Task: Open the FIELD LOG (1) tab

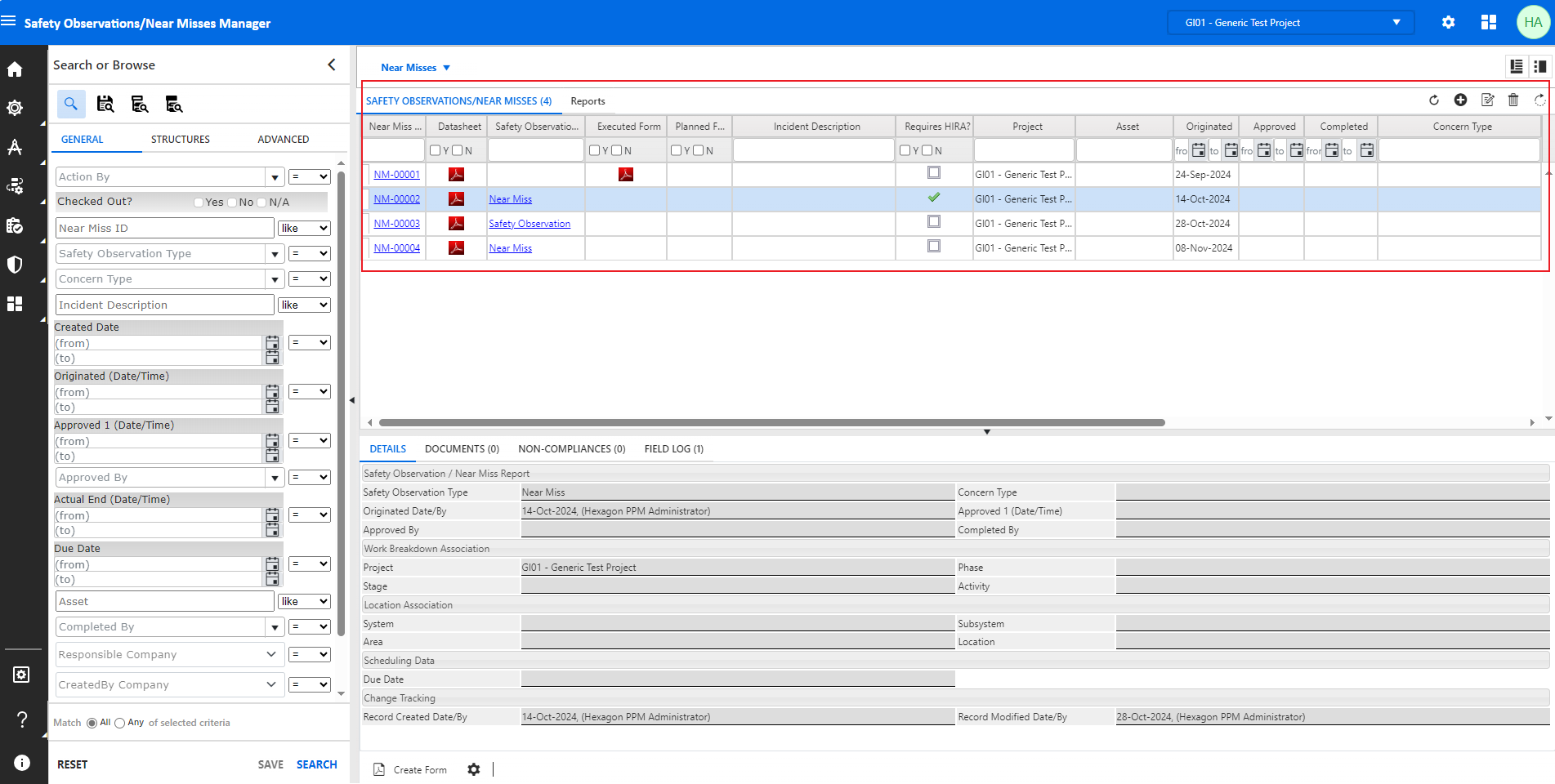Action: [x=673, y=449]
